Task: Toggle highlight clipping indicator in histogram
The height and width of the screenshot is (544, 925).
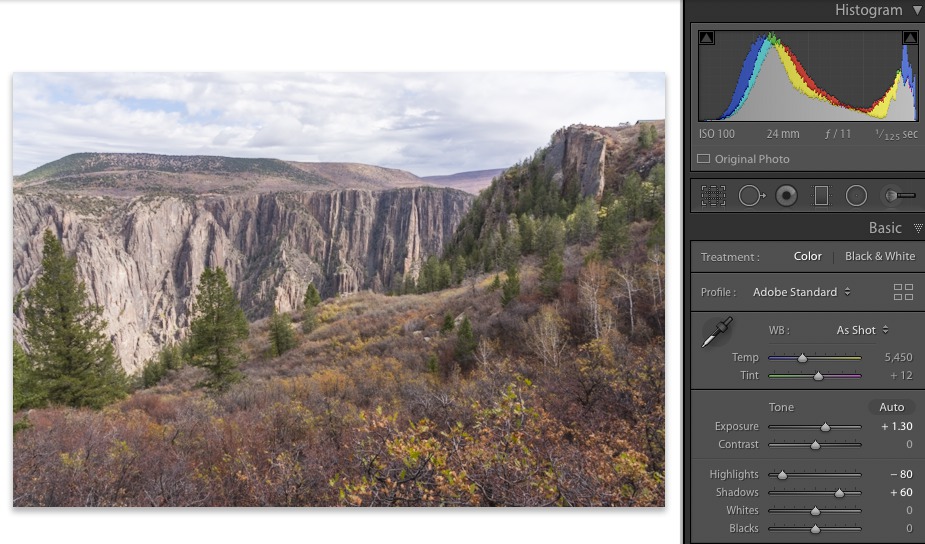Action: [910, 38]
